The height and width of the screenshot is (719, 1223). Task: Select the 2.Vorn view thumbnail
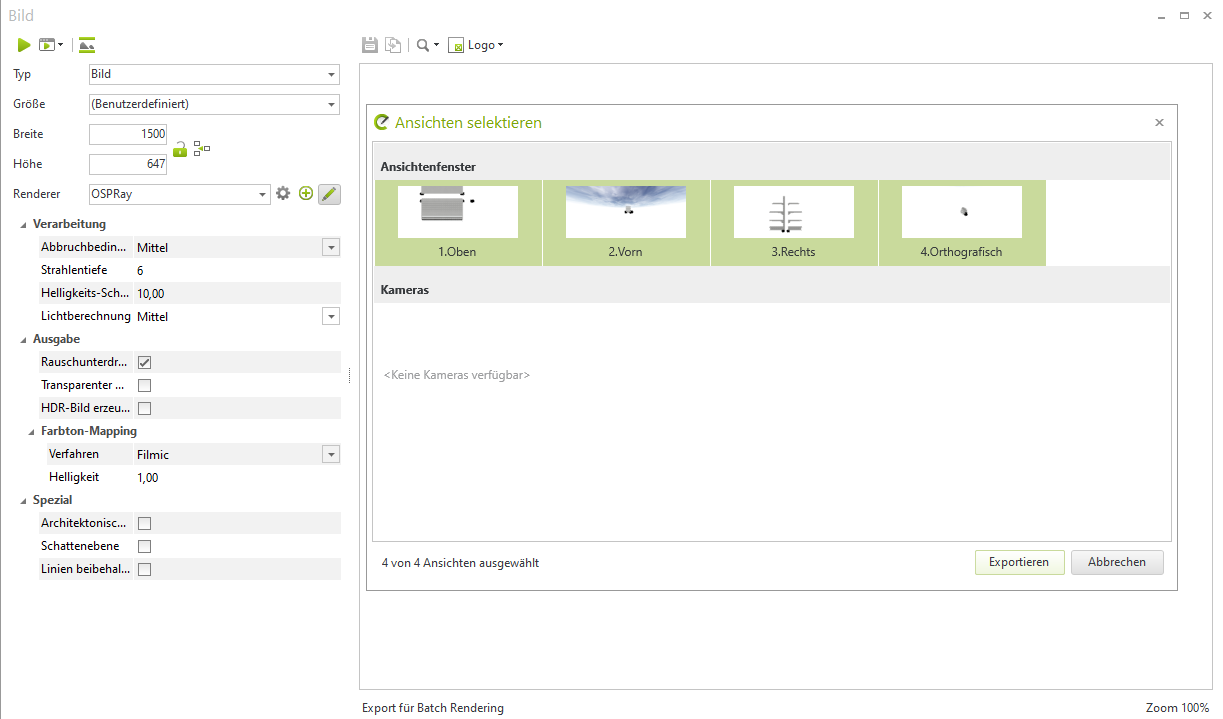click(x=625, y=211)
